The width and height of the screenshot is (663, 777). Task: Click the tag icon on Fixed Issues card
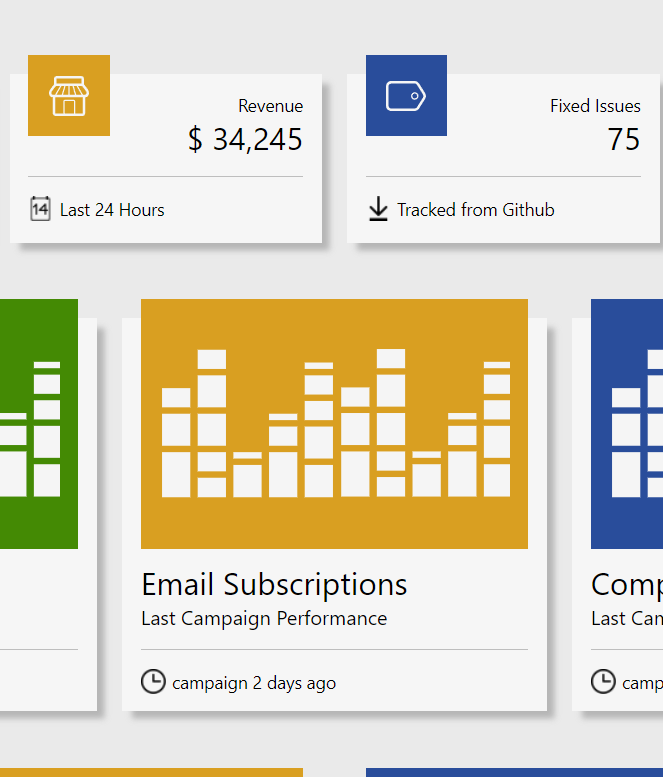pyautogui.click(x=406, y=96)
